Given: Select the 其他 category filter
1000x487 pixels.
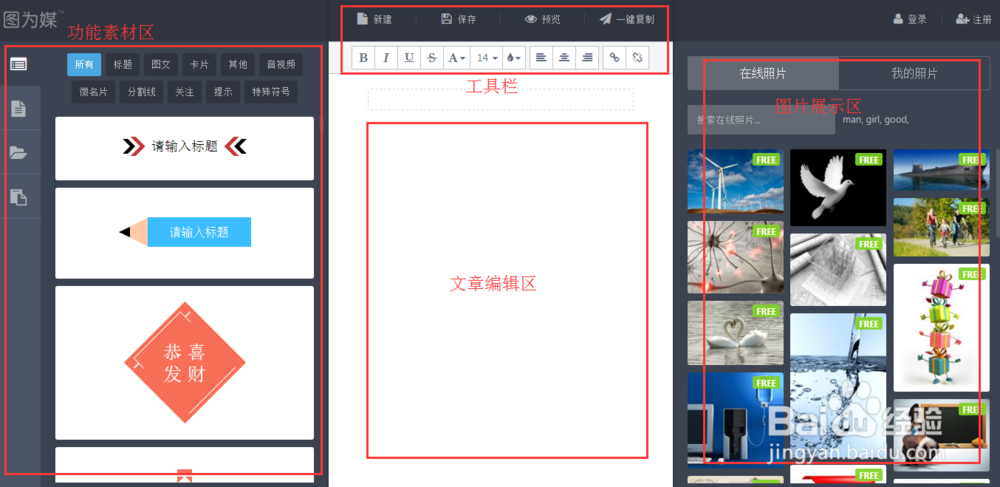Looking at the screenshot, I should [238, 64].
